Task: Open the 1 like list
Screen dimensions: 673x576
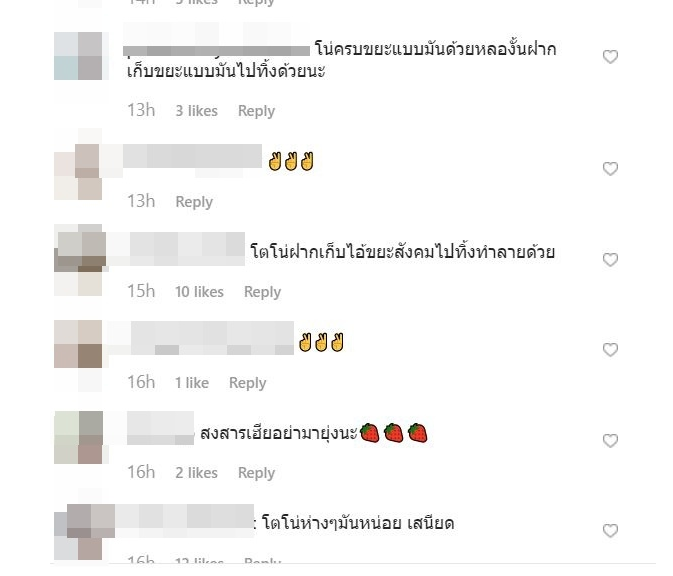Action: [x=192, y=383]
